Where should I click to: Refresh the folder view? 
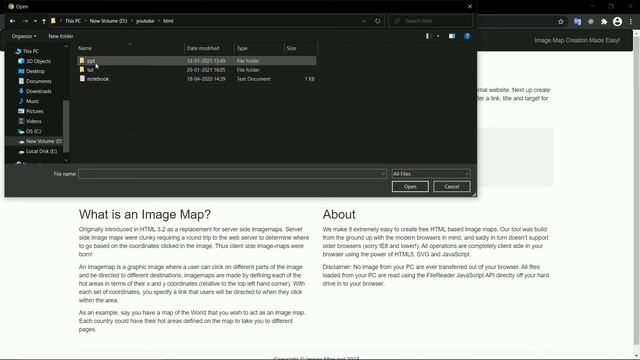tap(378, 21)
